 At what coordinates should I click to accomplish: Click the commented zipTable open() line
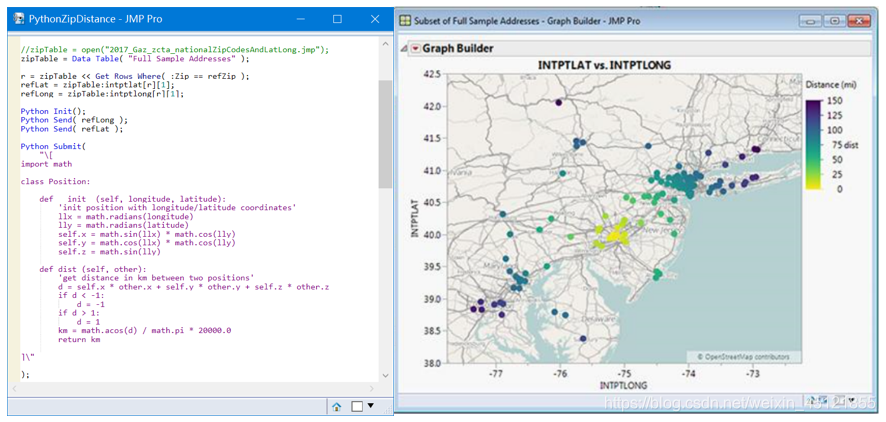pyautogui.click(x=174, y=49)
